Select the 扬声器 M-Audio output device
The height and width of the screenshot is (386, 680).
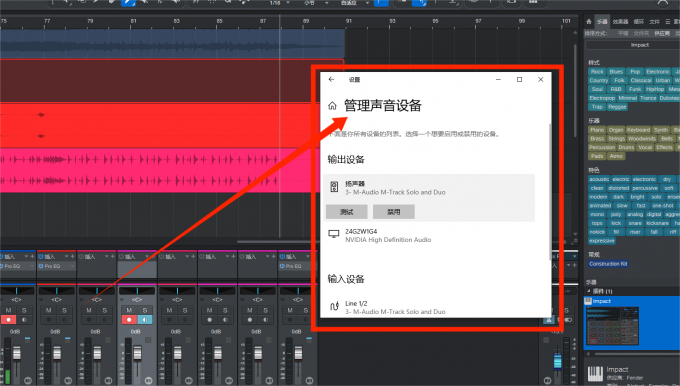(x=429, y=188)
